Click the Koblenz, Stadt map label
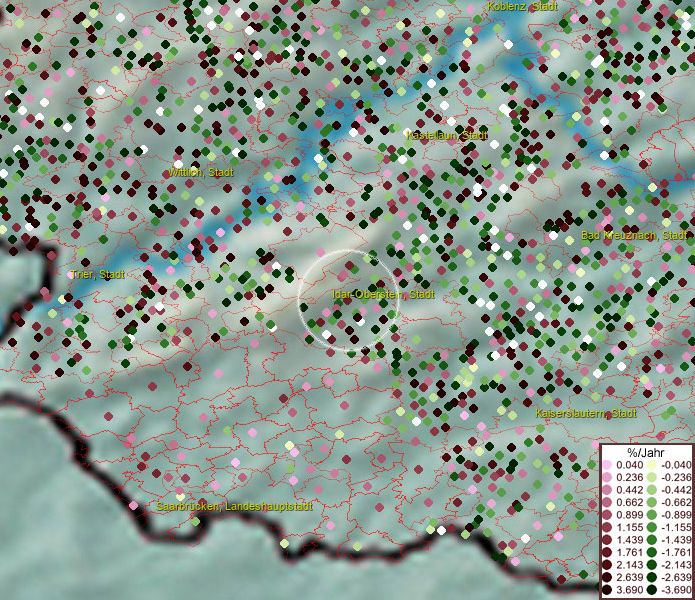This screenshot has height=600, width=695. 522,6
